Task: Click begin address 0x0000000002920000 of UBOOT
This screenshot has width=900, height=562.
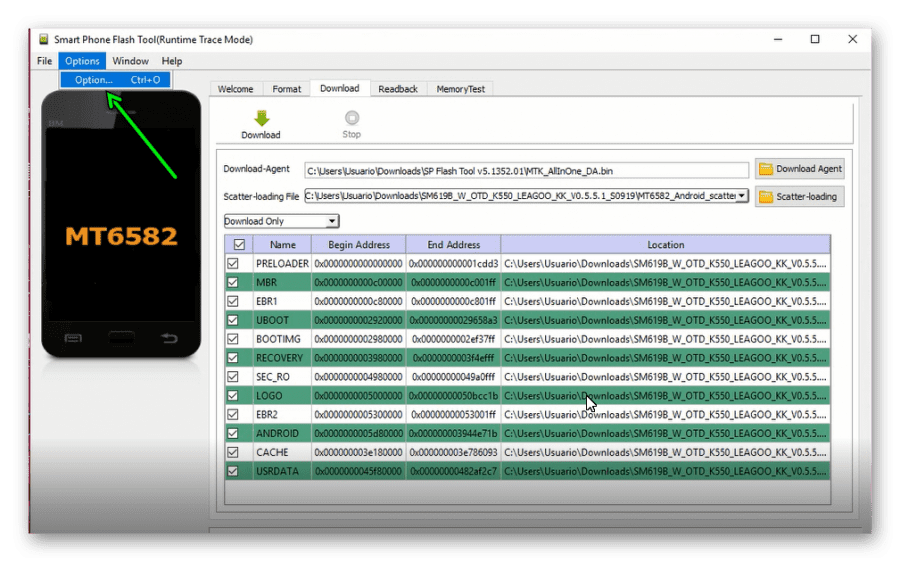Action: tap(359, 320)
